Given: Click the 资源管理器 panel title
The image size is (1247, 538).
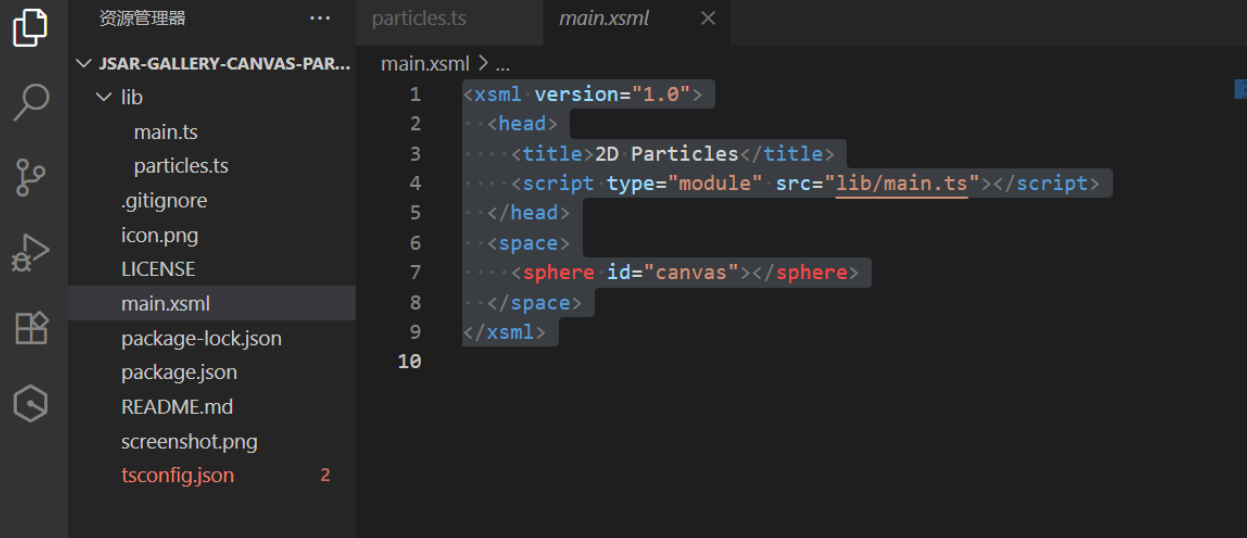Looking at the screenshot, I should tap(142, 18).
